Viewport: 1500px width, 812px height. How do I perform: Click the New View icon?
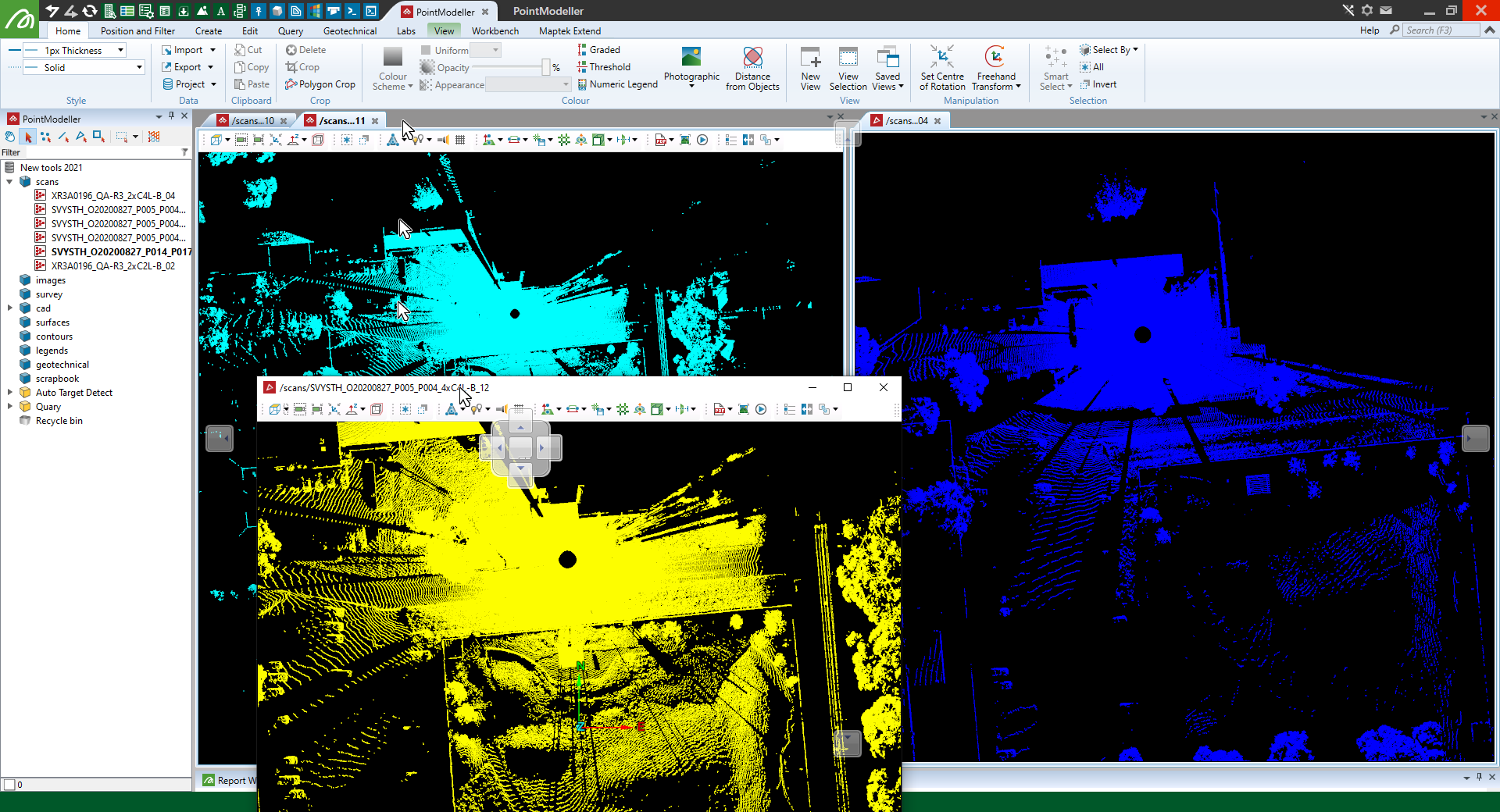pos(810,59)
